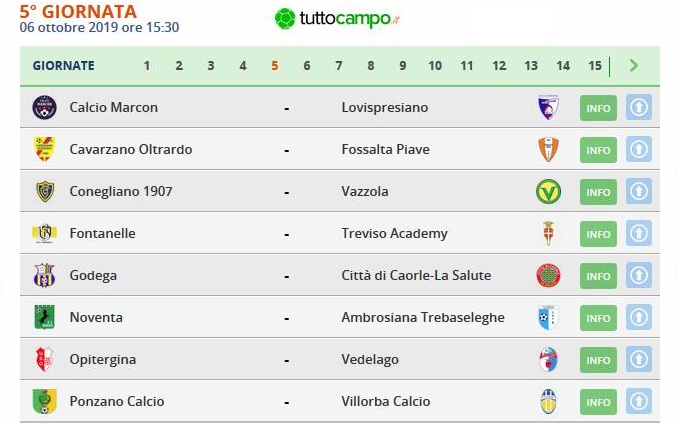The height and width of the screenshot is (424, 678).
Task: Open INFO for Ponzano Calcio match
Action: click(598, 402)
